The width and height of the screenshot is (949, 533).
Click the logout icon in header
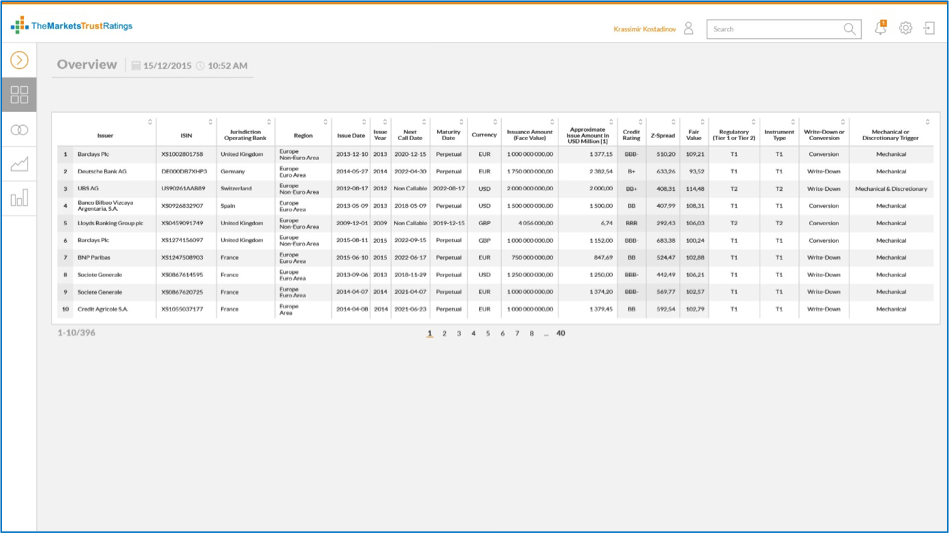(x=929, y=28)
